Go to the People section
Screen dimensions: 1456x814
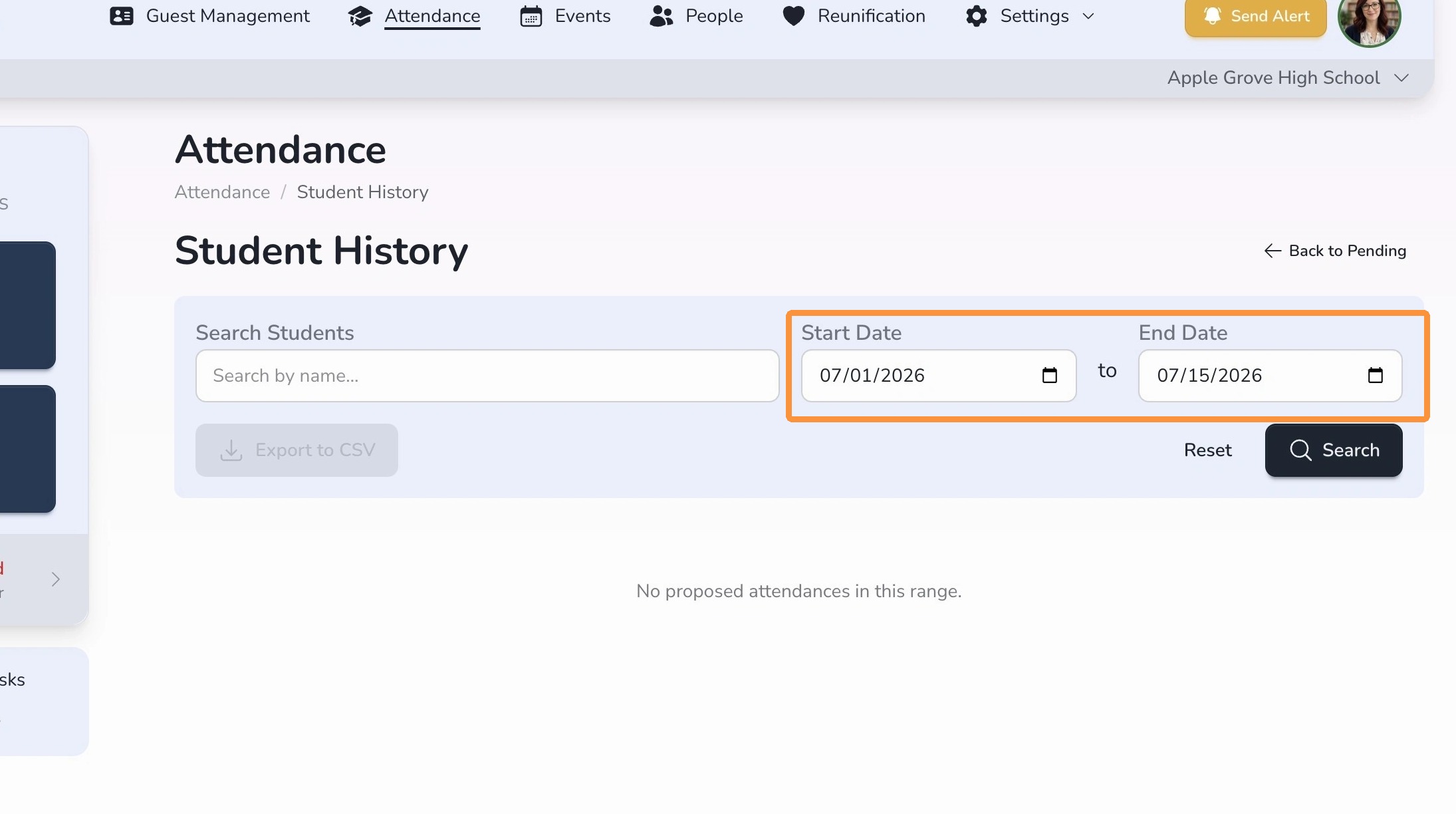tap(696, 16)
